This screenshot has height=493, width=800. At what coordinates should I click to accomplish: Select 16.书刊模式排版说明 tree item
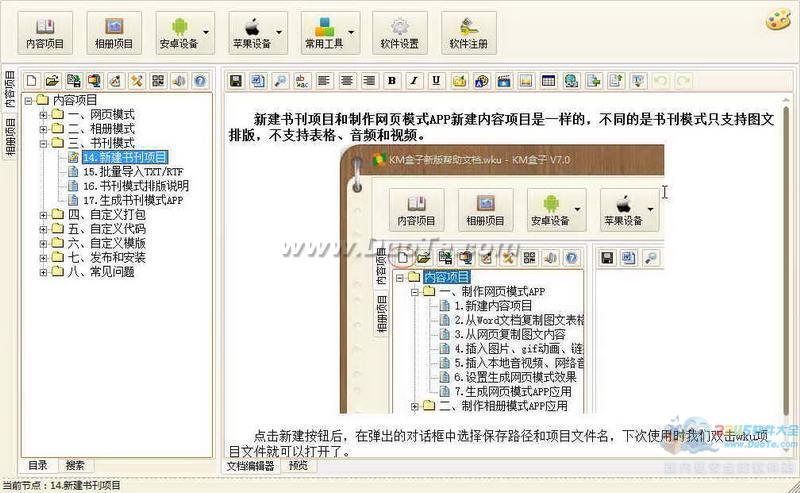[136, 186]
